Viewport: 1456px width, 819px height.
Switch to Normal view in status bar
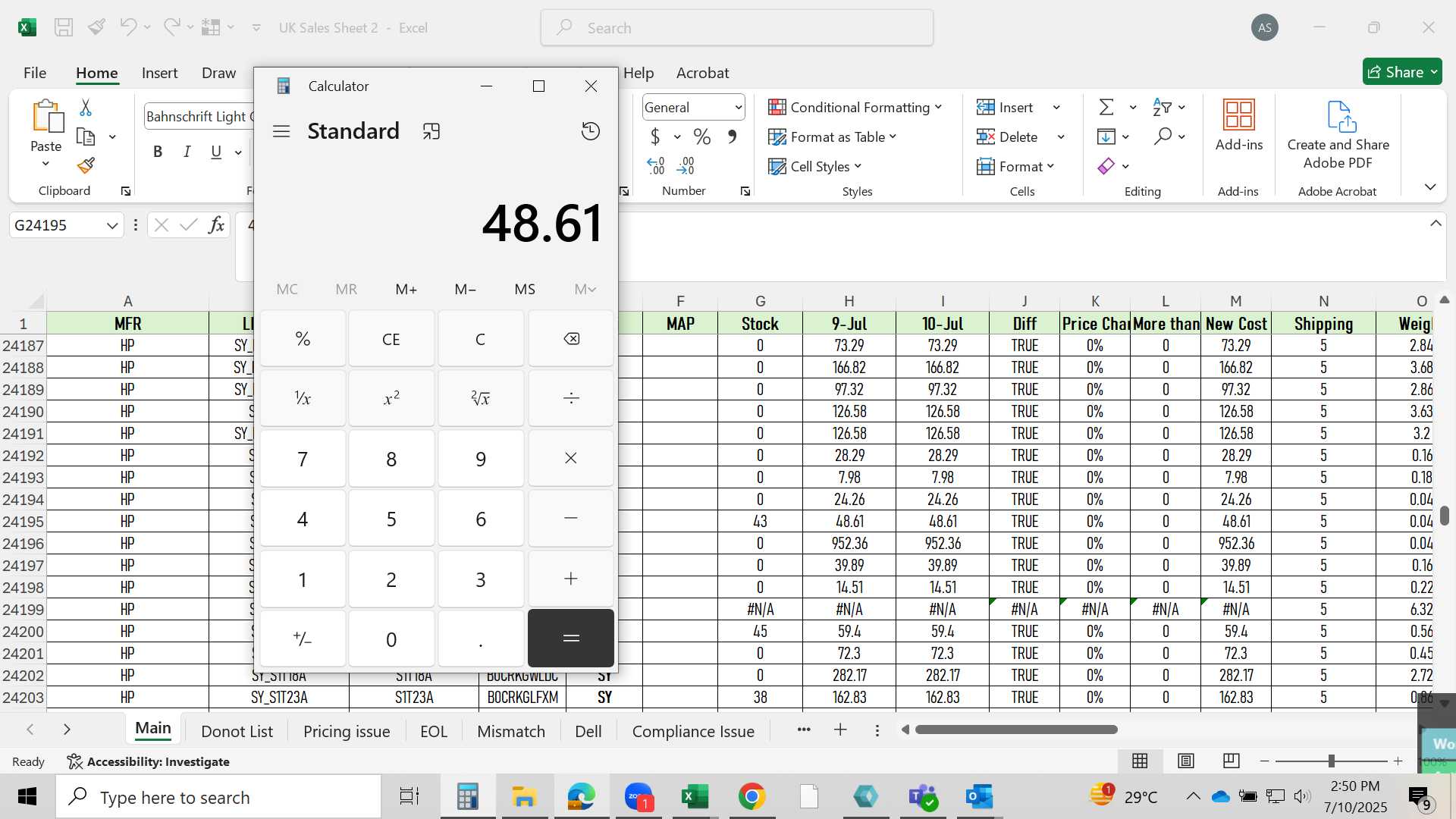1140,761
